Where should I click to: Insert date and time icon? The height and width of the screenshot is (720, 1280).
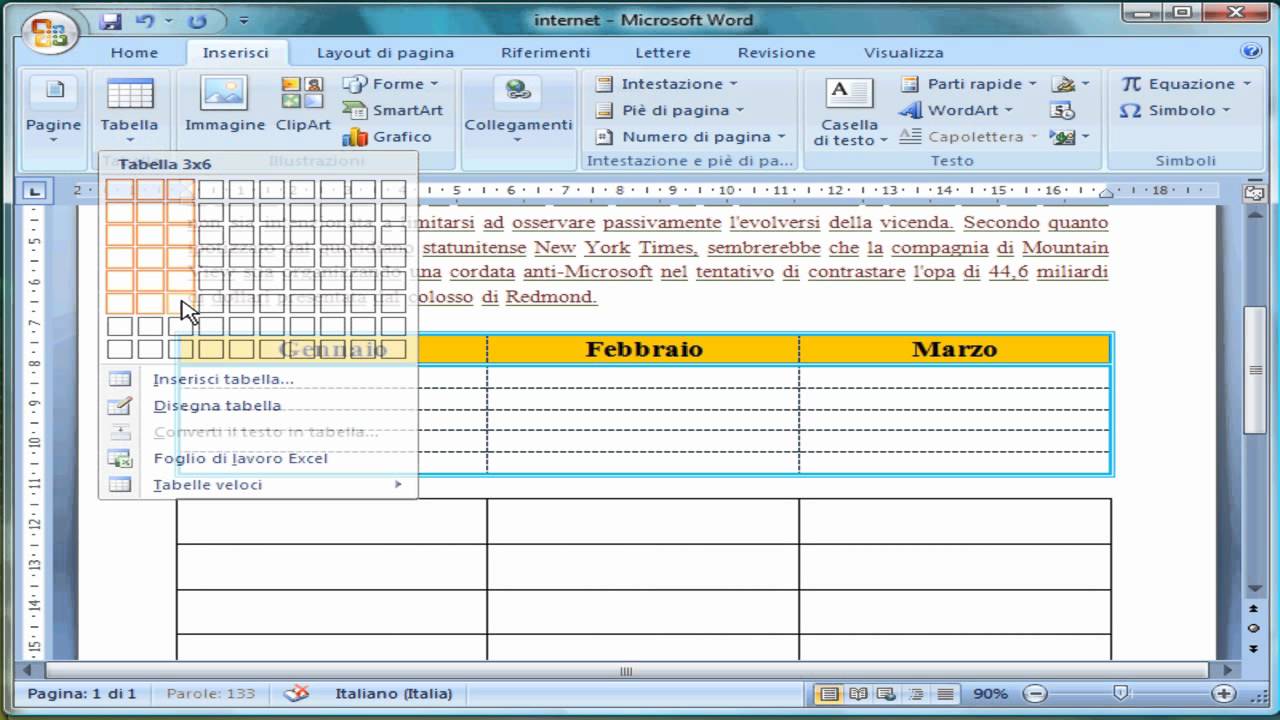tap(1063, 110)
